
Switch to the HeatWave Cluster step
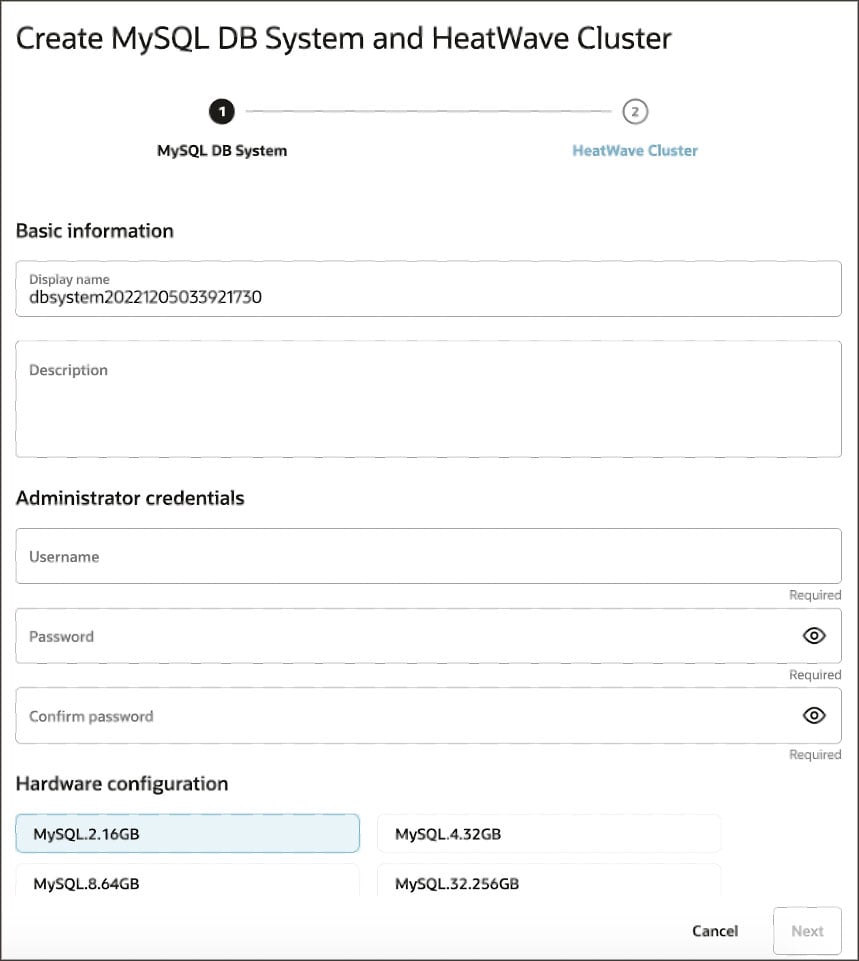tap(635, 150)
